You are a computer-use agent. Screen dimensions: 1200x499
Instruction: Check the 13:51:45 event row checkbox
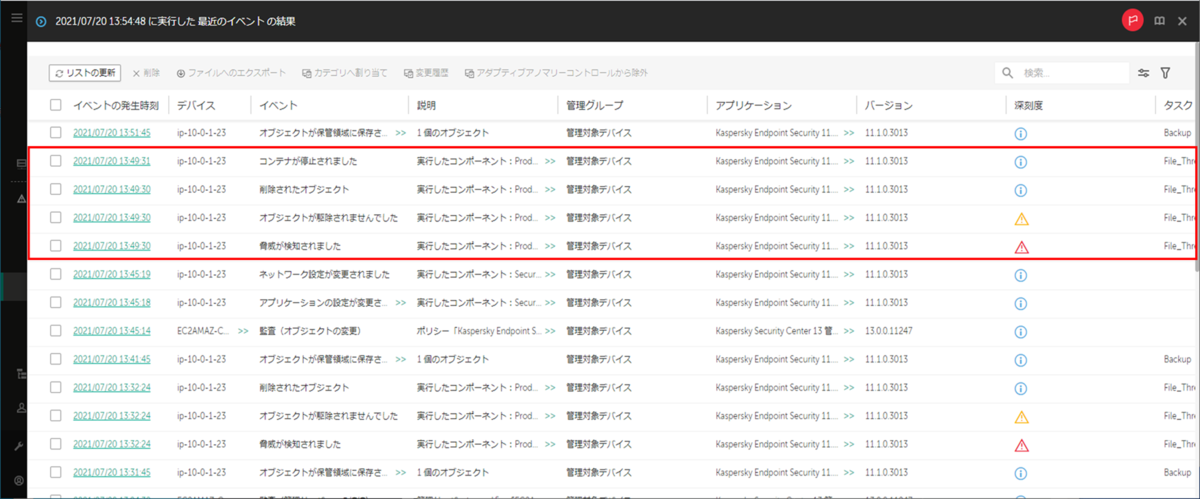click(56, 132)
